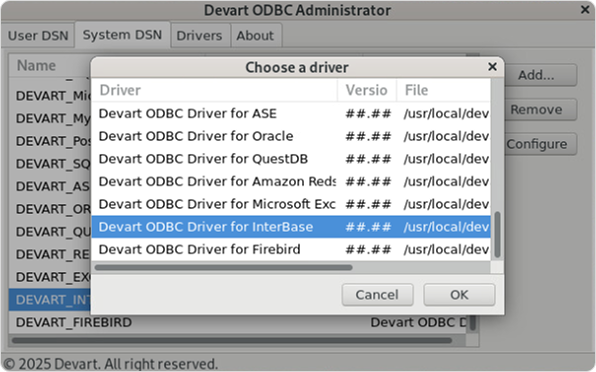Image resolution: width=596 pixels, height=372 pixels.
Task: Select Devart ODBC Driver for QuestDB
Action: pos(291,159)
